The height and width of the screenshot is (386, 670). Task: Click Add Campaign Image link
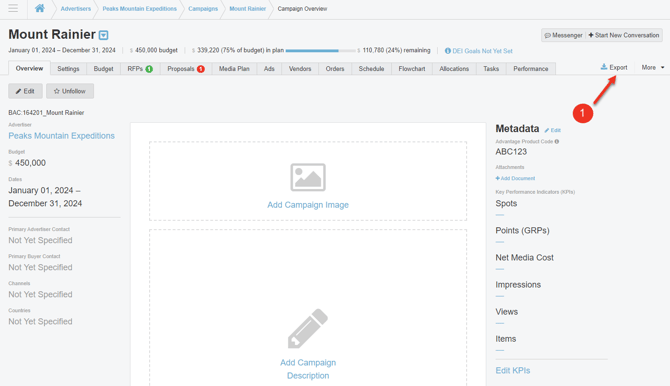click(x=308, y=205)
